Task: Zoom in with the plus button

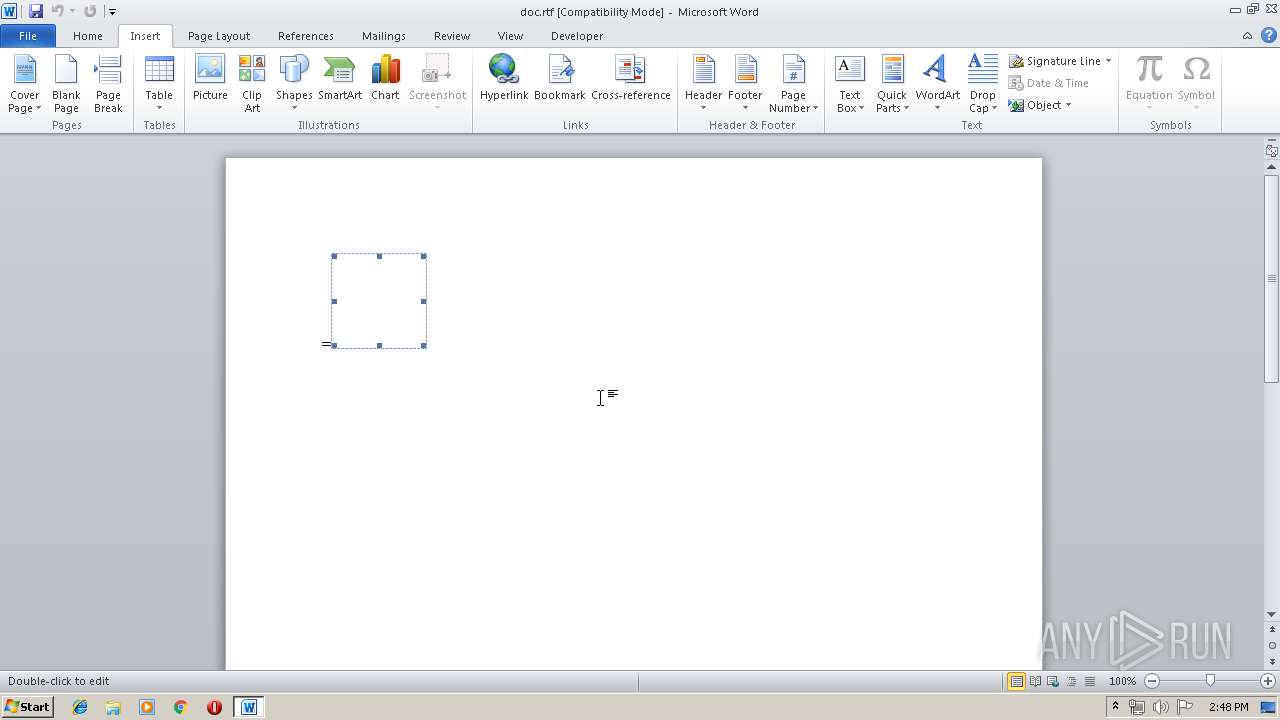Action: click(1267, 681)
